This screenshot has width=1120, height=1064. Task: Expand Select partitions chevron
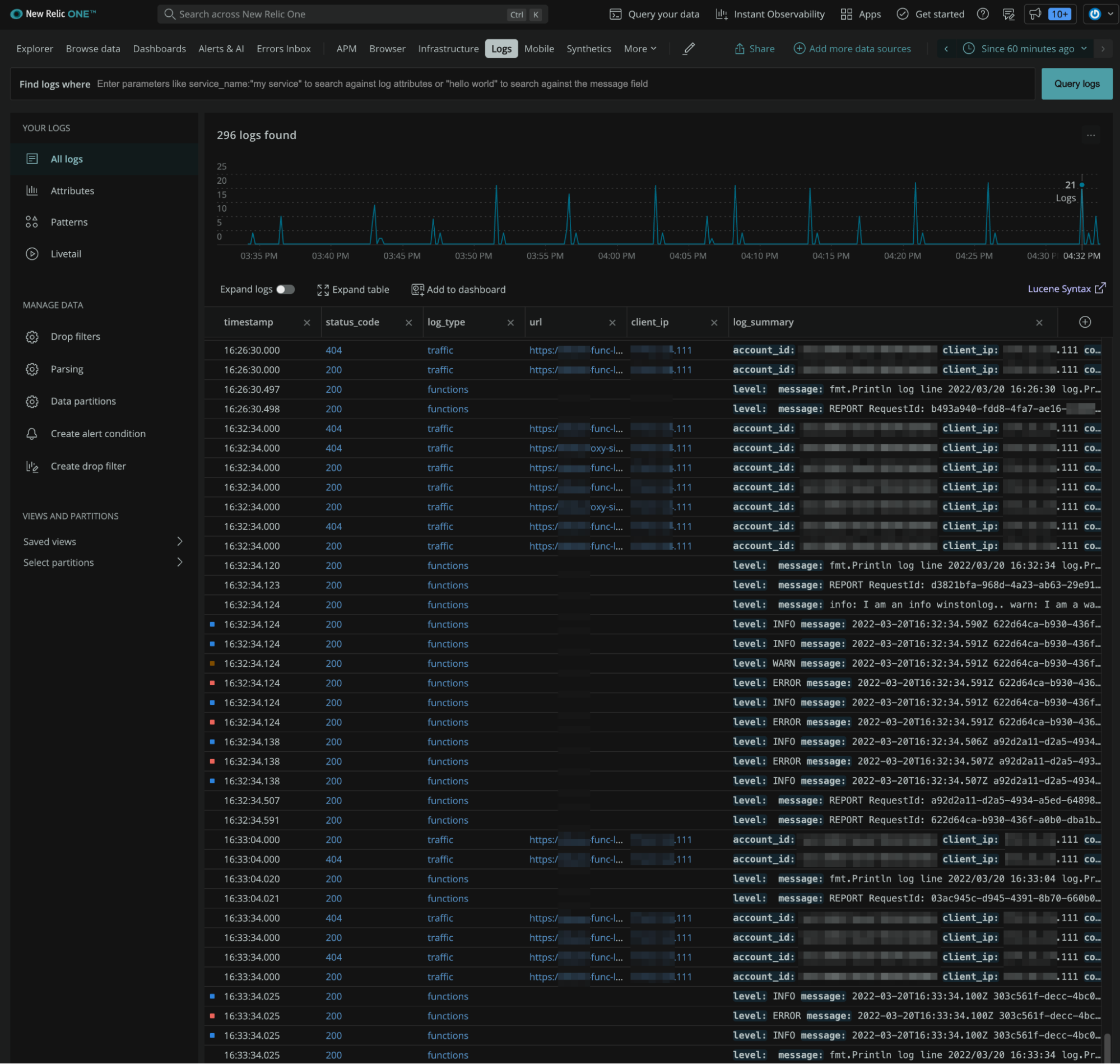[x=179, y=563]
